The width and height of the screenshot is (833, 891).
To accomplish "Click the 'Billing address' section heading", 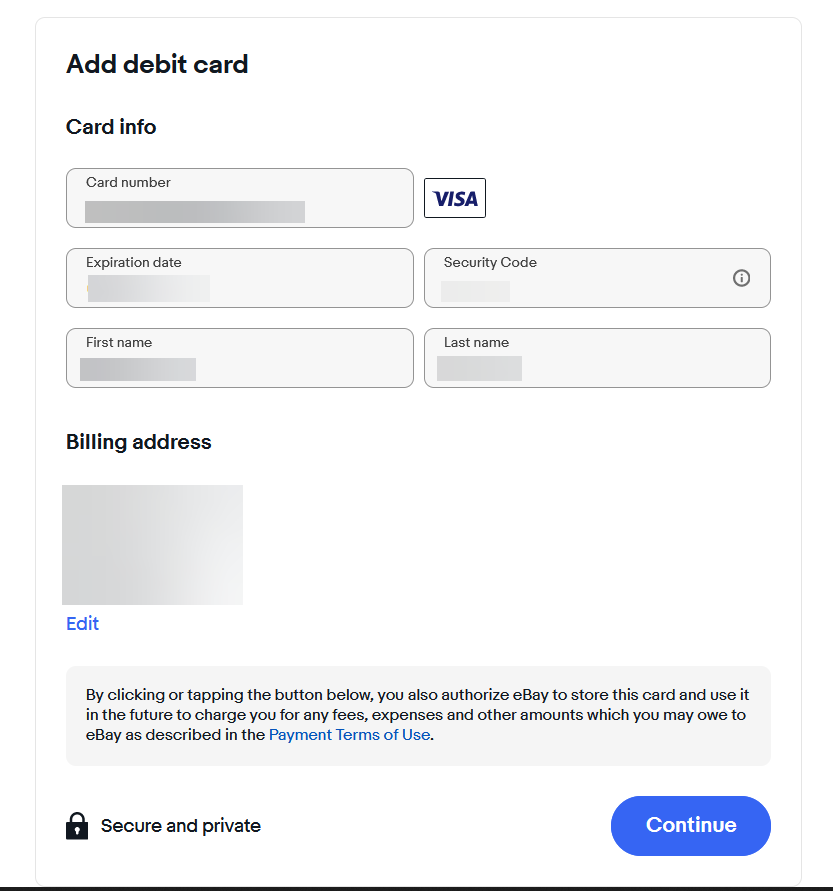I will tap(139, 442).
